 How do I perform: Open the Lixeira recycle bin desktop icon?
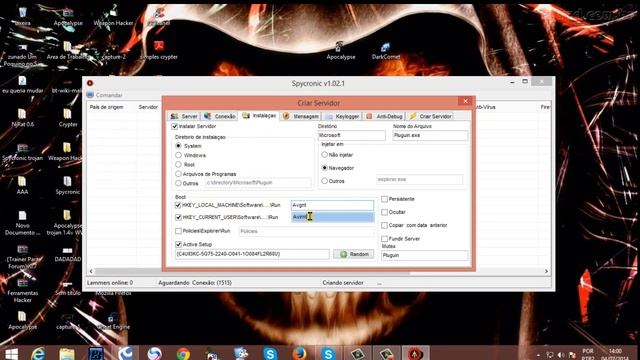[x=22, y=16]
